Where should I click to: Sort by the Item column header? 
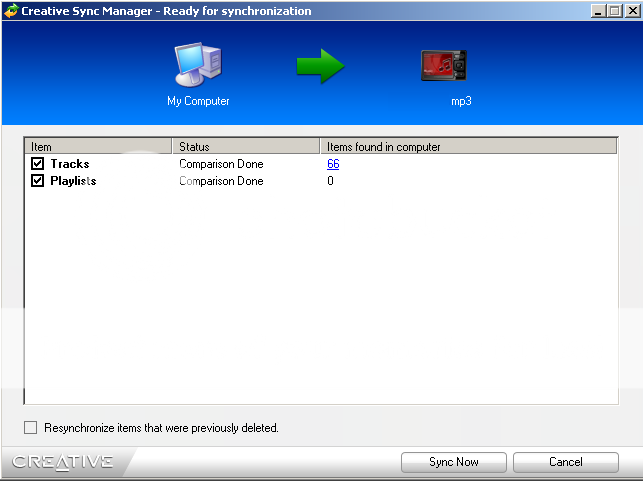(x=98, y=146)
